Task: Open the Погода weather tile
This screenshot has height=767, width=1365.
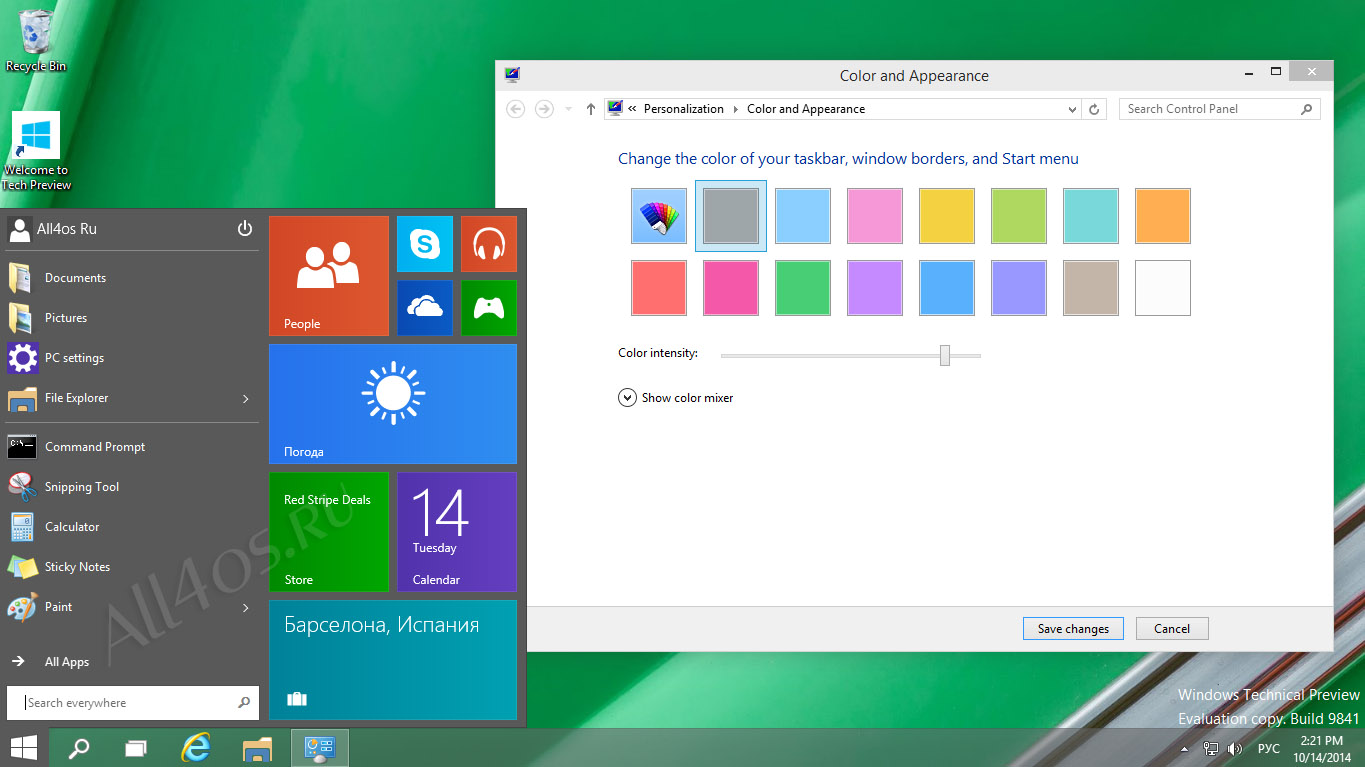Action: (393, 404)
